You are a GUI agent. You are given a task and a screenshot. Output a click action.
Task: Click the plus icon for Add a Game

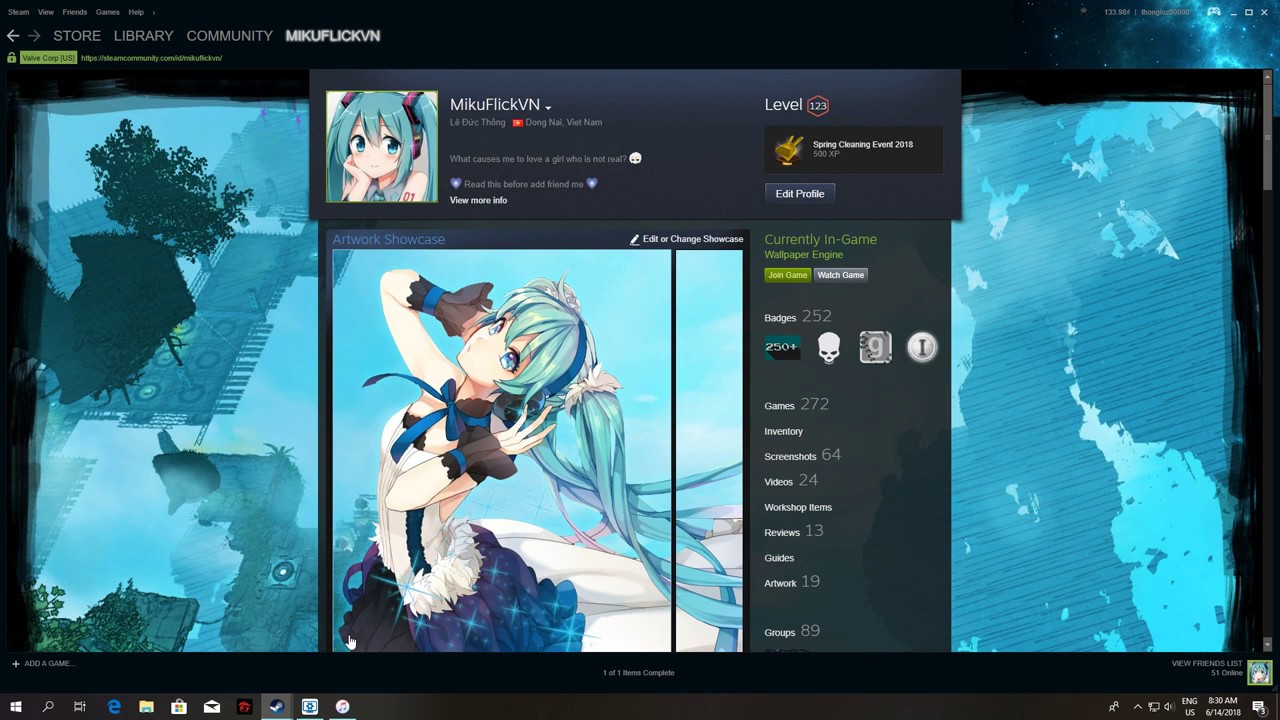tap(15, 663)
